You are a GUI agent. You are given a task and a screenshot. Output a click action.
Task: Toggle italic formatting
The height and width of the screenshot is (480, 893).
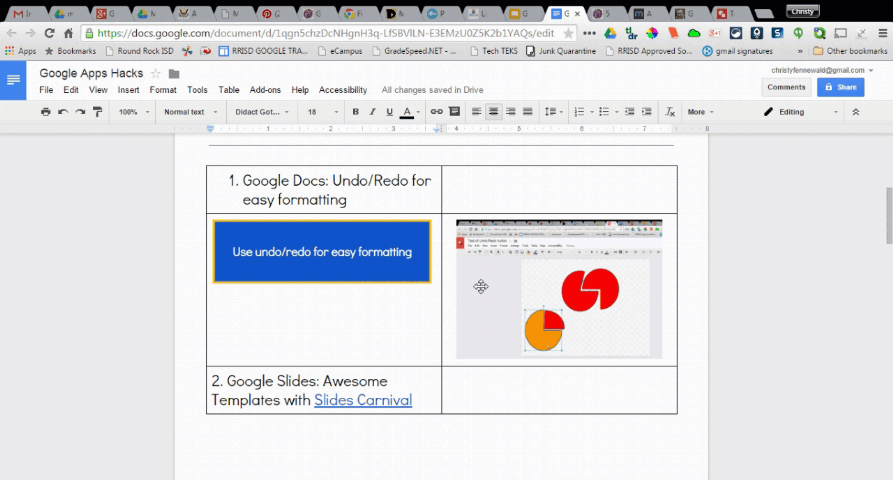point(372,112)
